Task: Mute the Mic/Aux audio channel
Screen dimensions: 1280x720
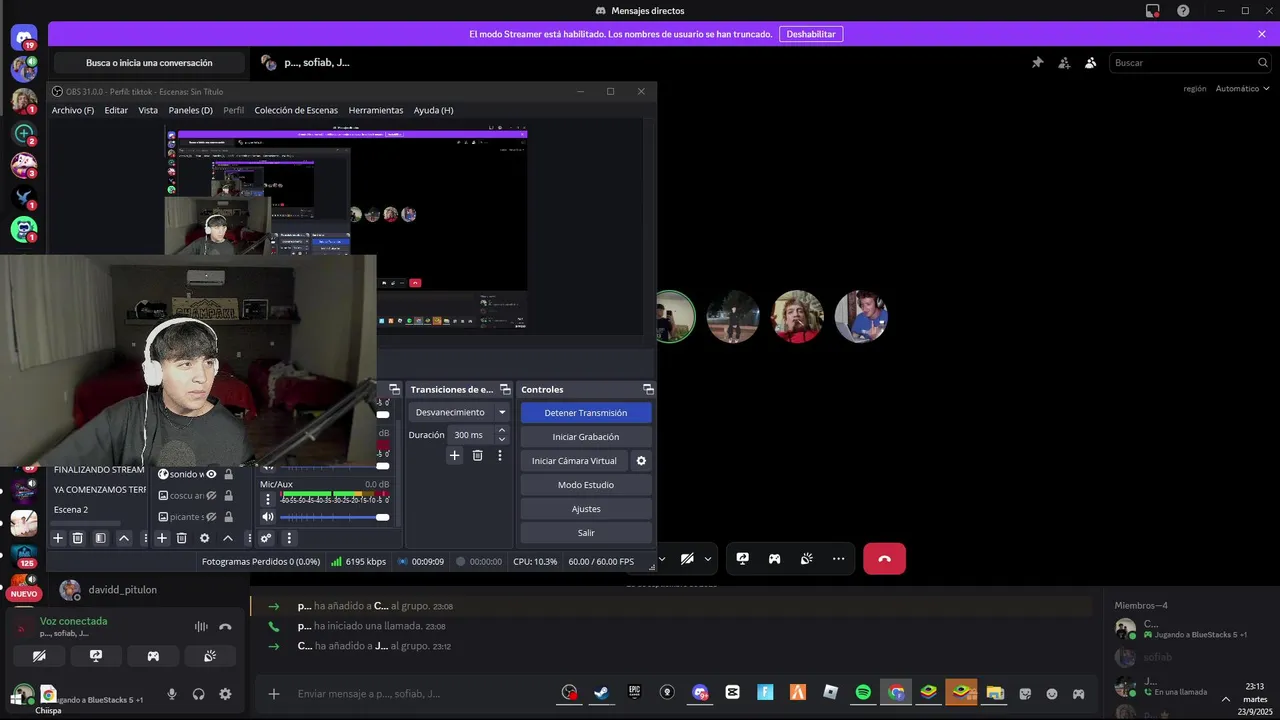Action: 267,517
